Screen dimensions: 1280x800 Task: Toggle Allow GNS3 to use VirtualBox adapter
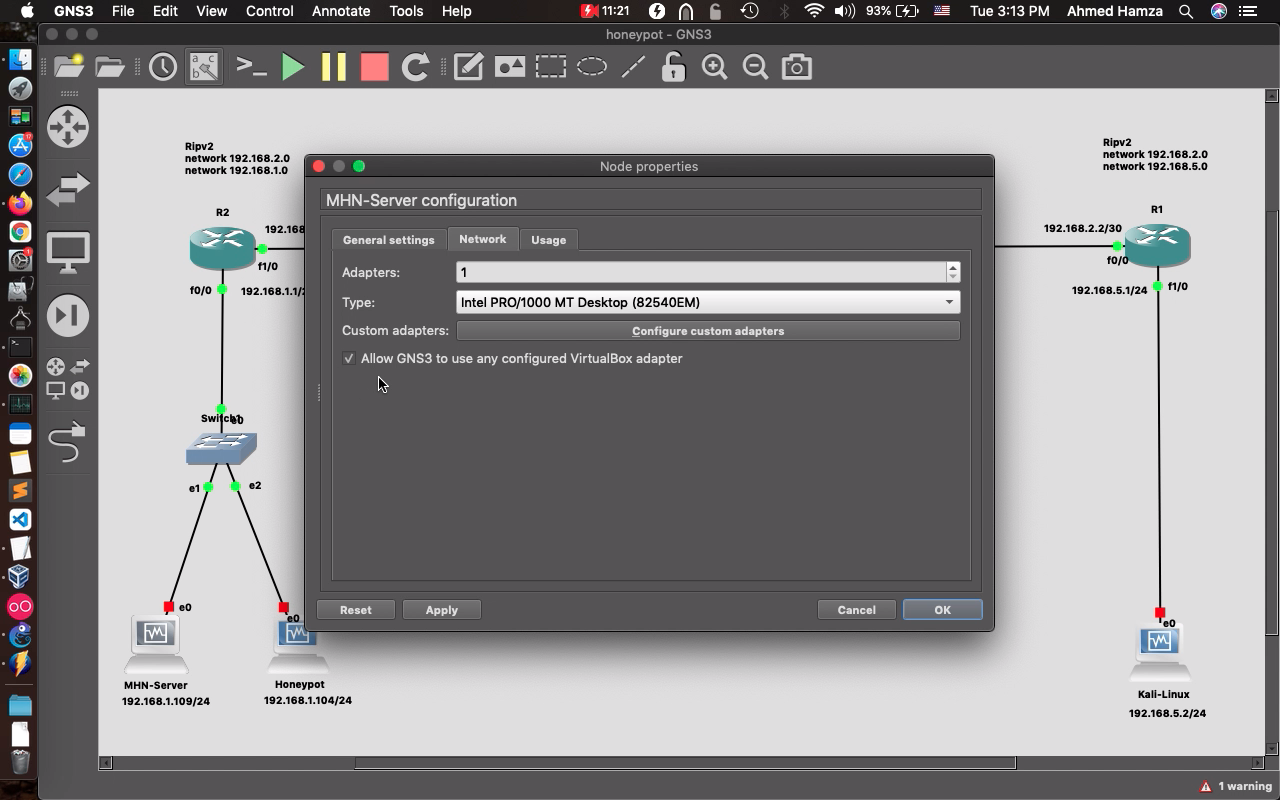tap(349, 358)
